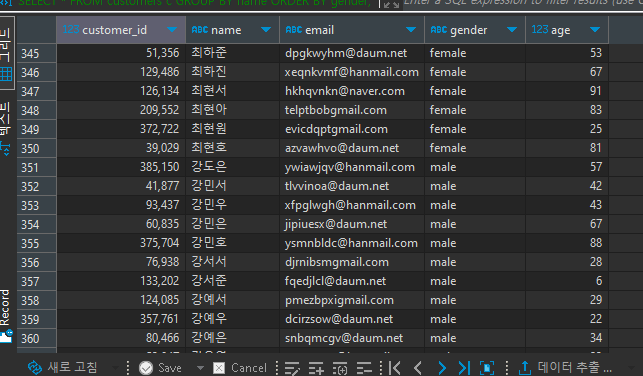Viewport: 643px width, 376px height.
Task: Open the gender column filter dropdown
Action: 511,30
